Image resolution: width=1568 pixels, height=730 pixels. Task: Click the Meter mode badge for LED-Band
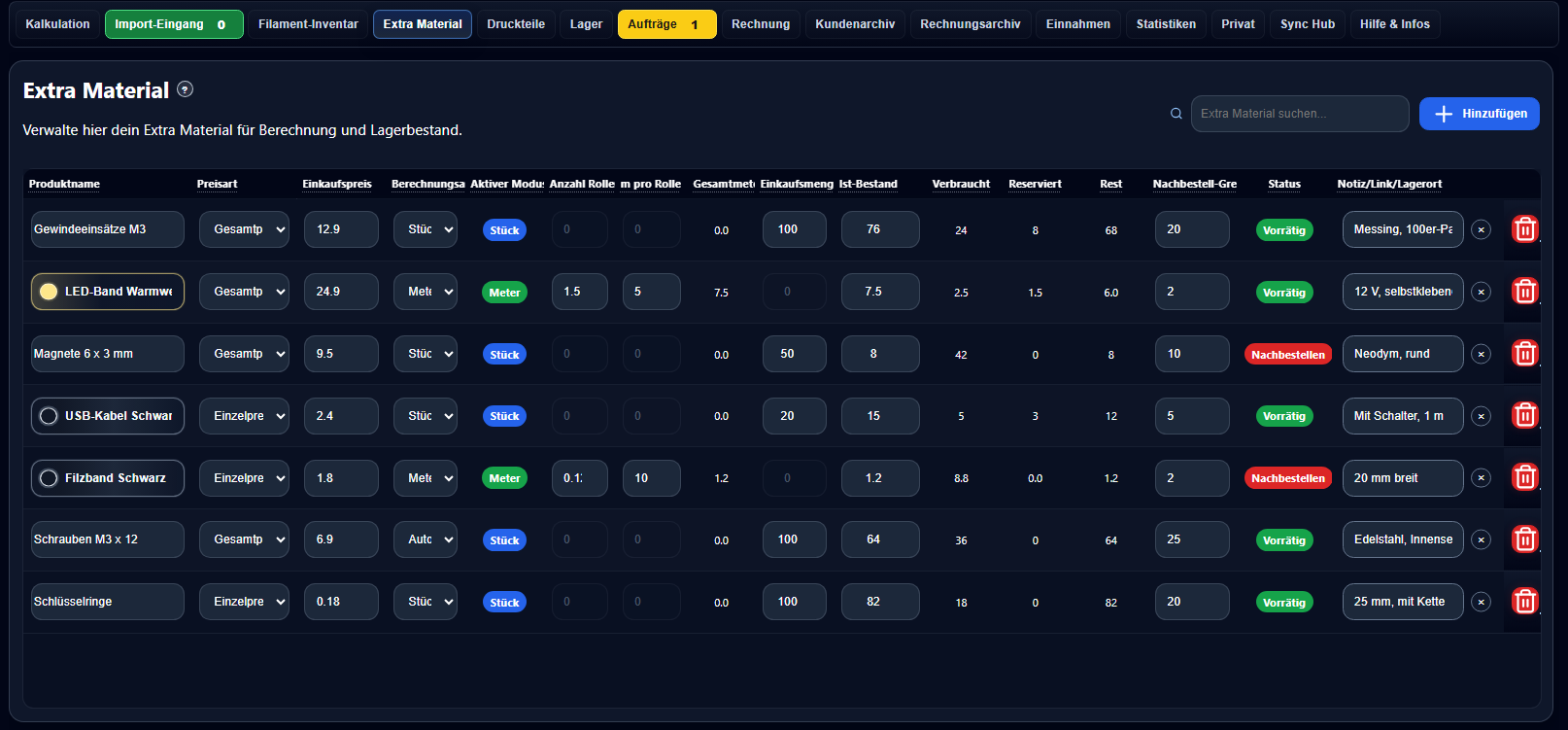[x=504, y=293]
